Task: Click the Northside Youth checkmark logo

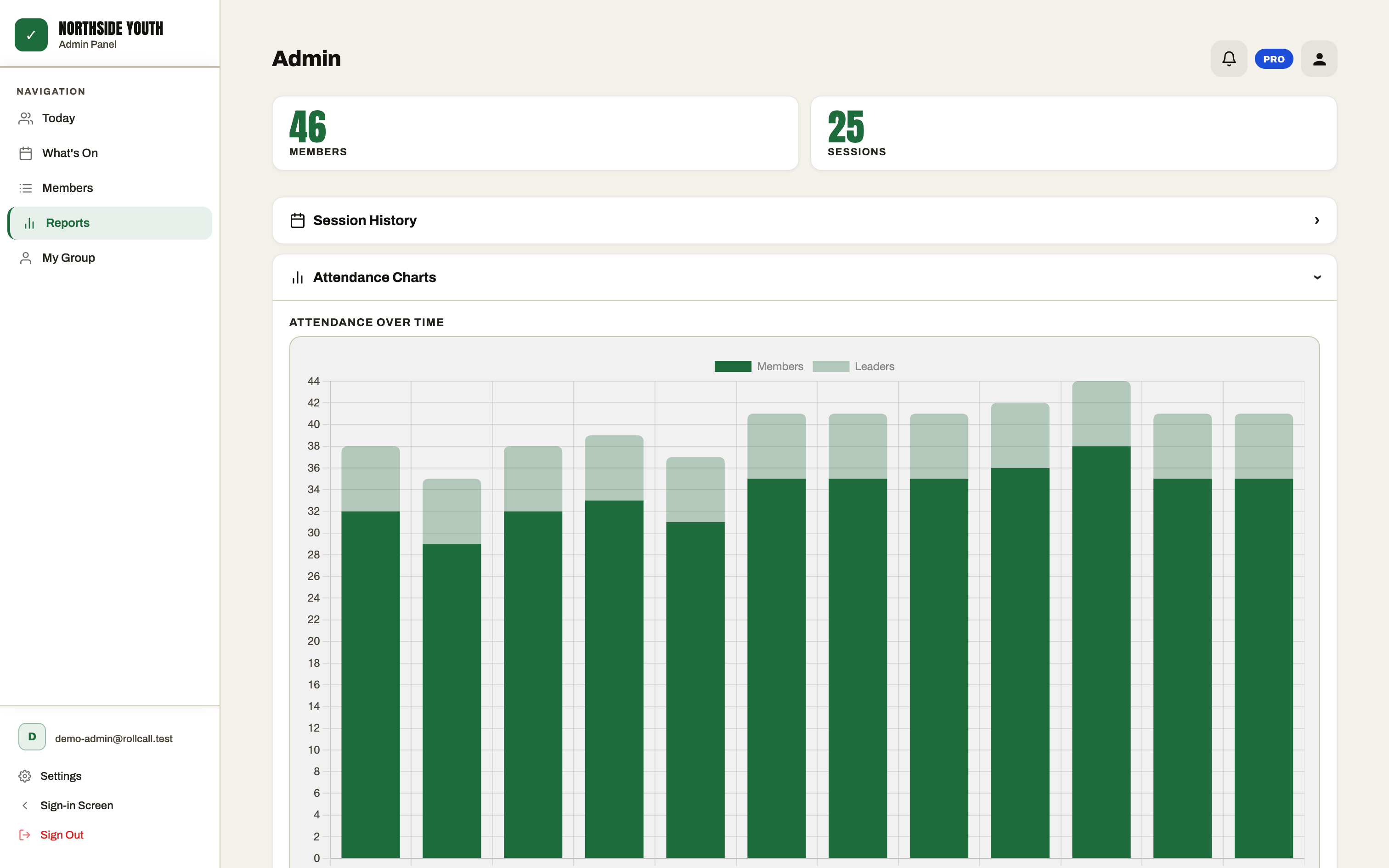Action: point(31,35)
